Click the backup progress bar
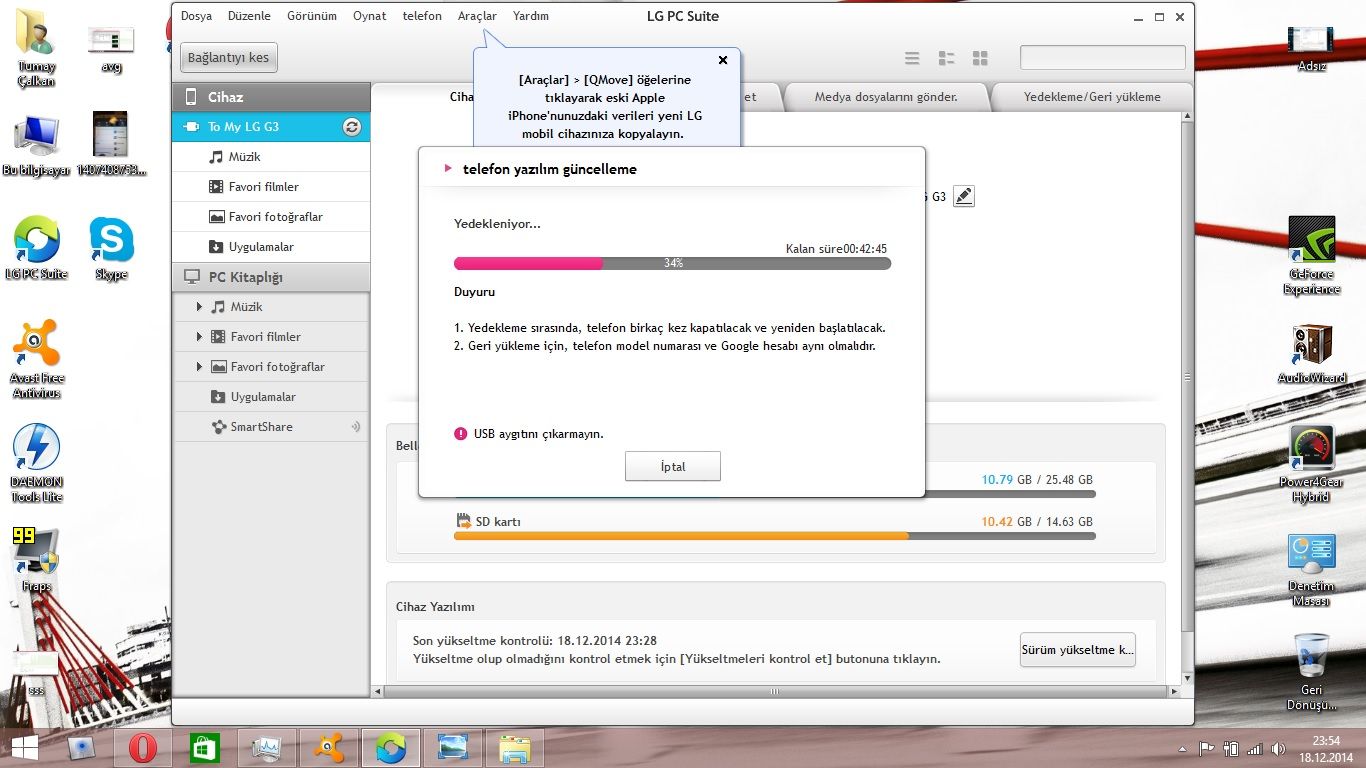The image size is (1366, 768). pos(672,264)
